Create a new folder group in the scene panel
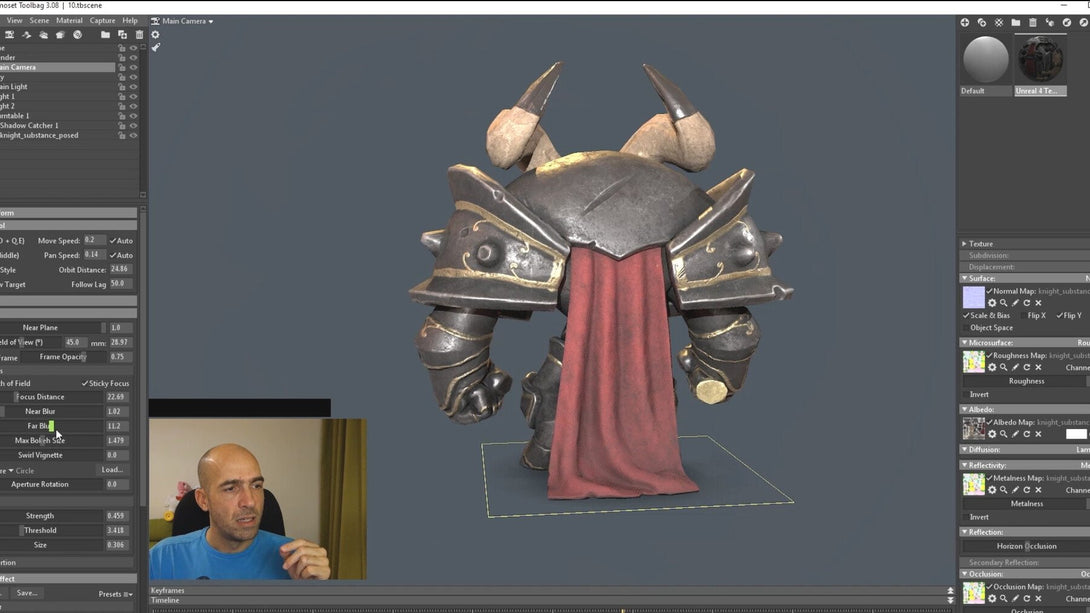Viewport: 1090px width, 613px height. [x=105, y=35]
